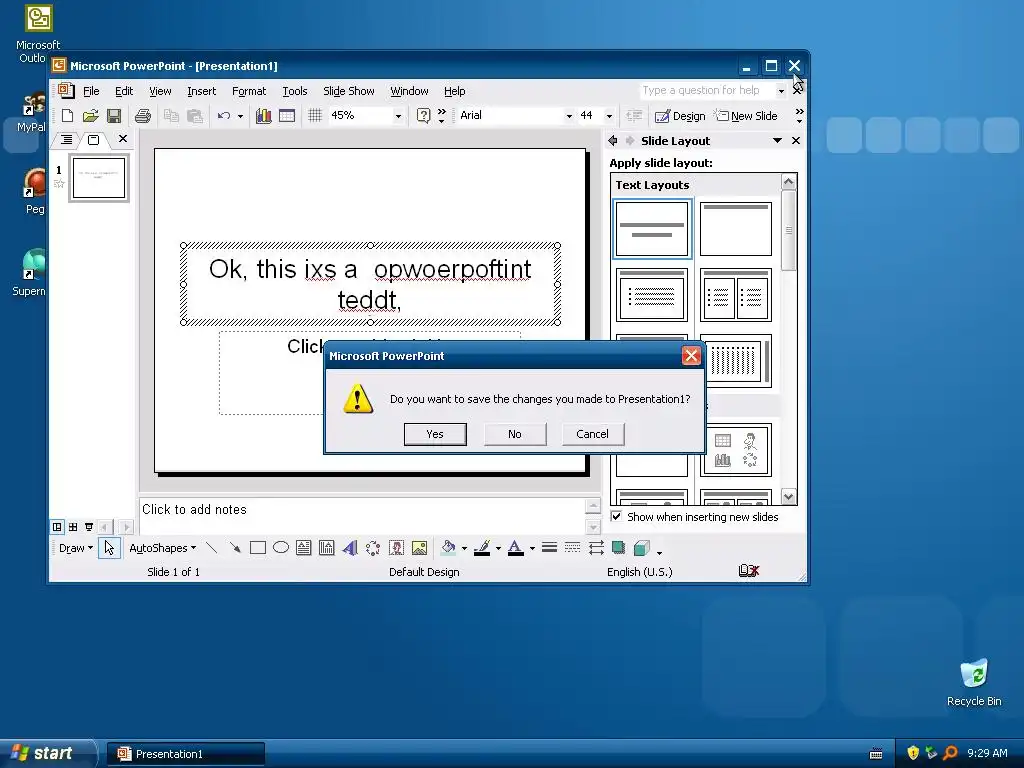Open the Undo history dropdown arrow
Screen dimensions: 1024x768
(240, 116)
